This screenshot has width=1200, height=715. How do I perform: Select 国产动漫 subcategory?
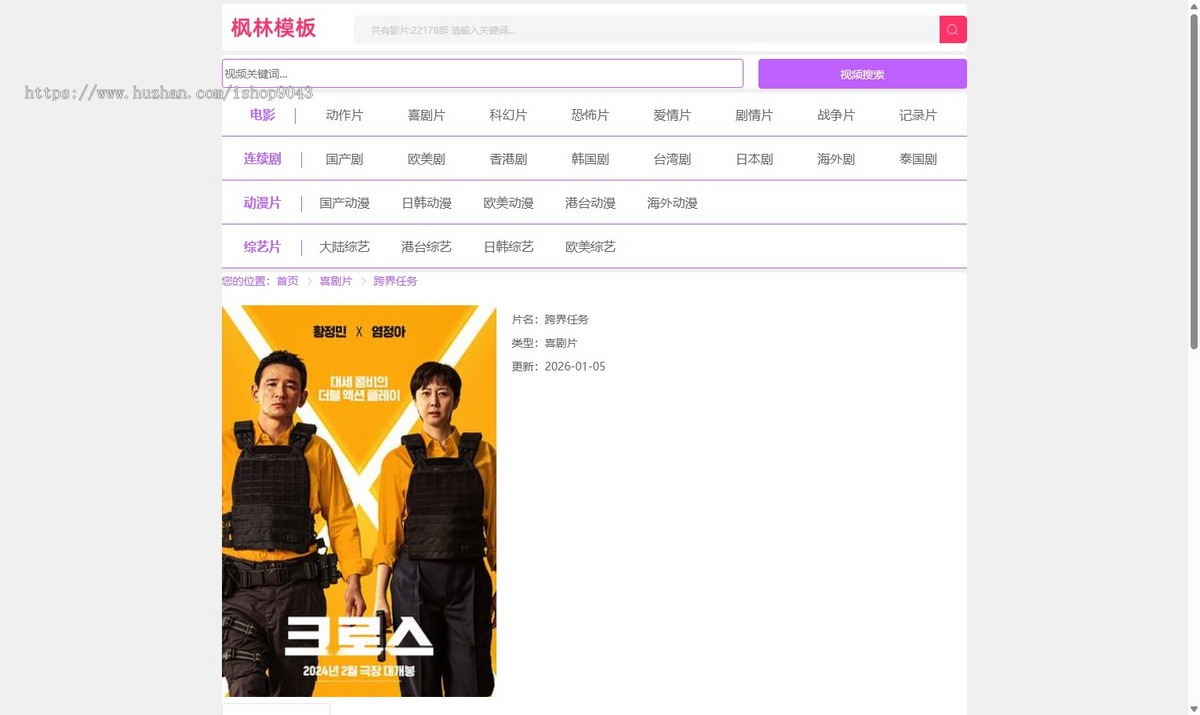pos(344,203)
